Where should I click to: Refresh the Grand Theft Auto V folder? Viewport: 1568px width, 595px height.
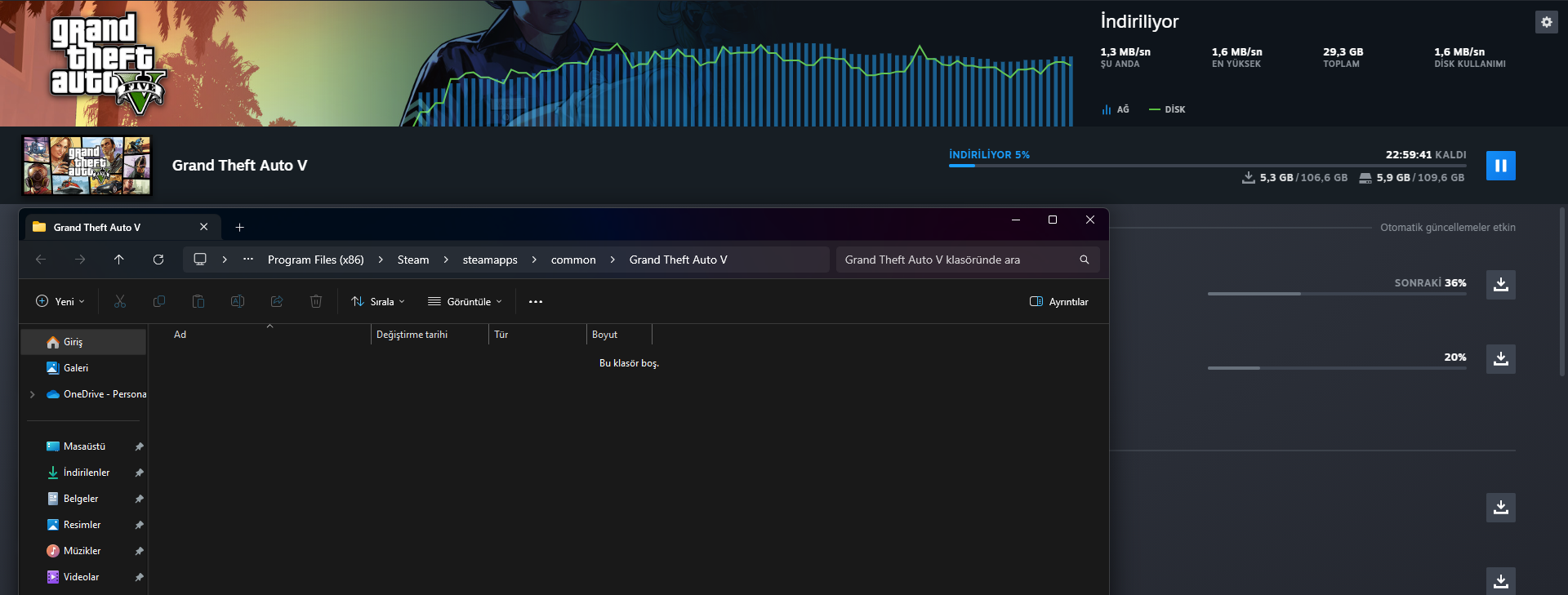[158, 260]
